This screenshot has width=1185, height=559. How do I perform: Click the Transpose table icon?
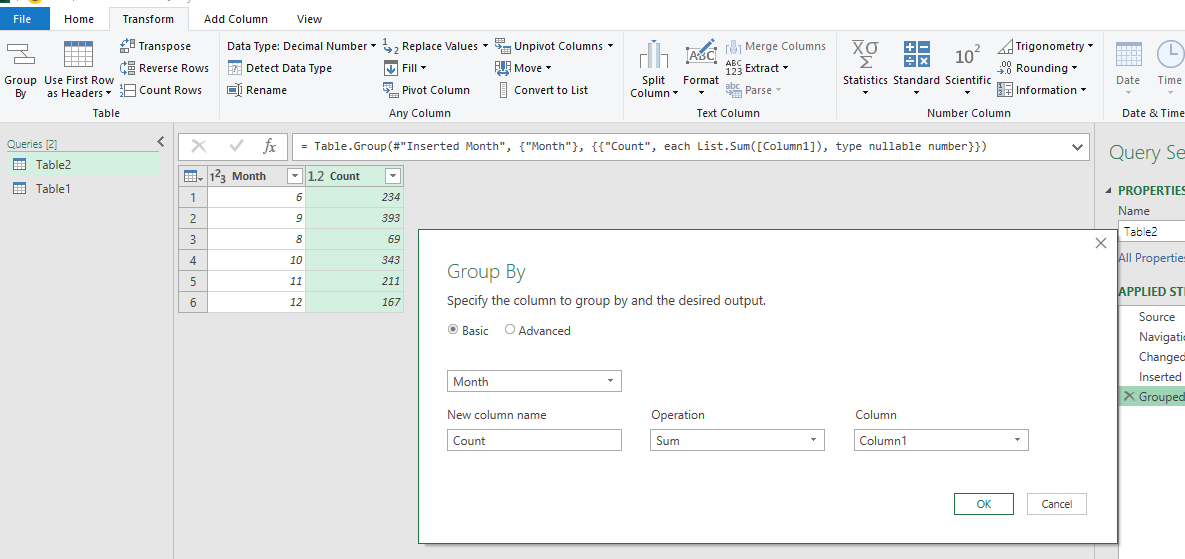[128, 46]
